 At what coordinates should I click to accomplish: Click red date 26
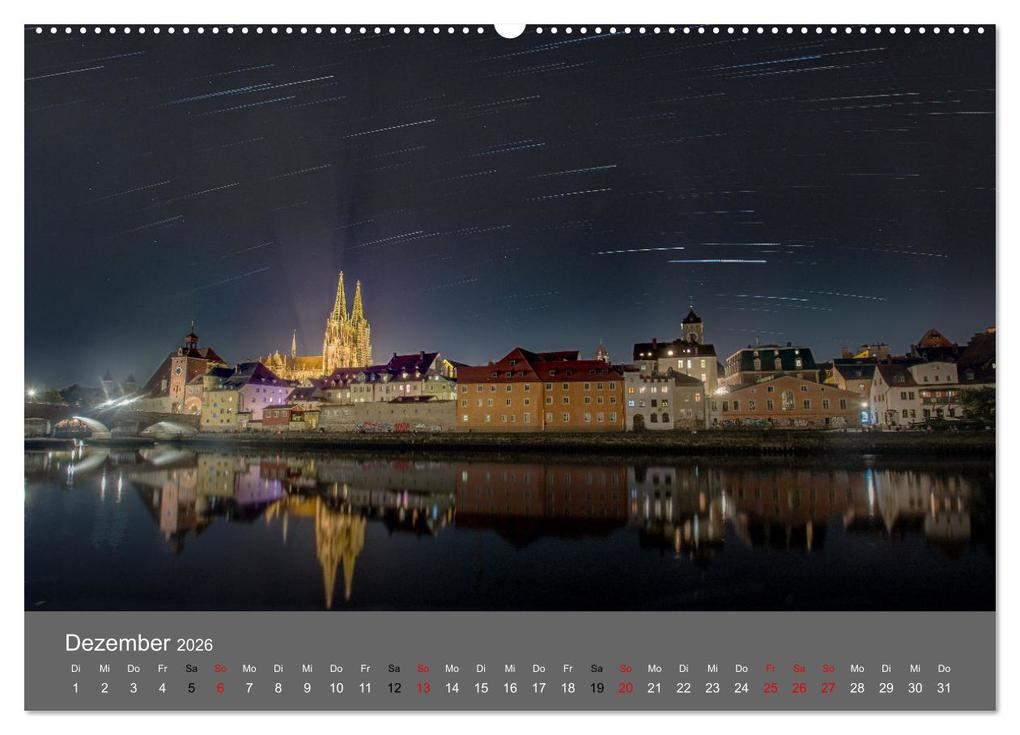799,688
